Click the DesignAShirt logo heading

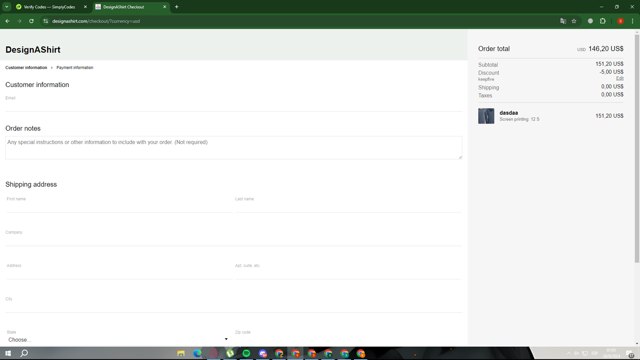[x=33, y=50]
